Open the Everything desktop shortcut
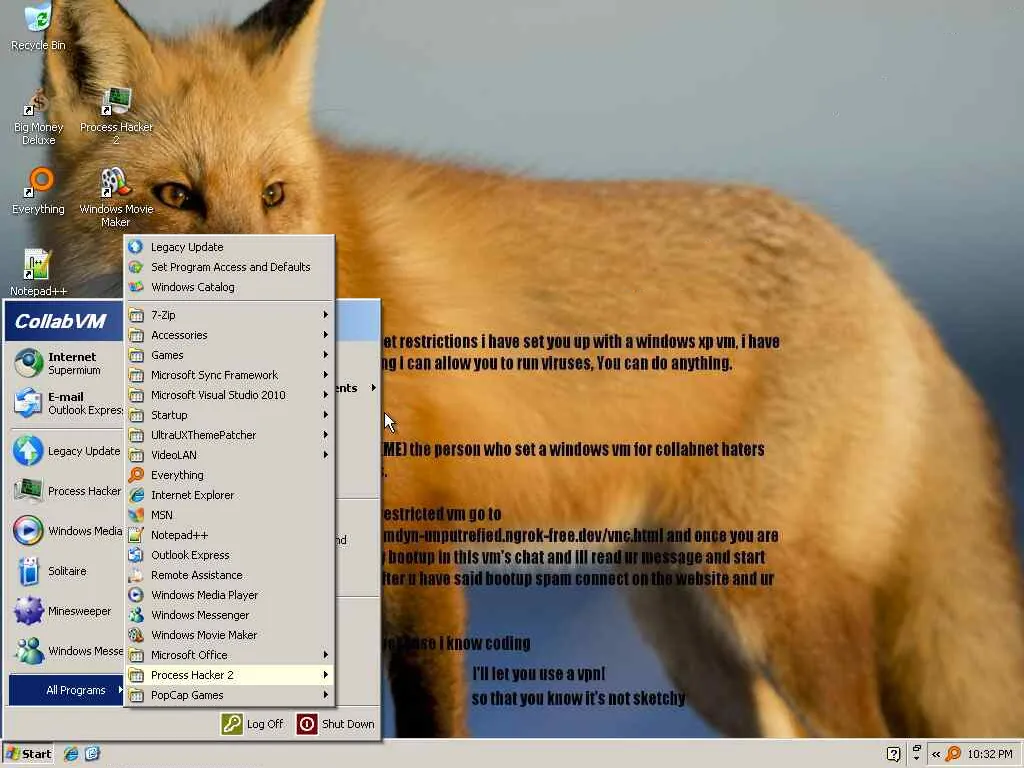1024x768 pixels. 38,192
